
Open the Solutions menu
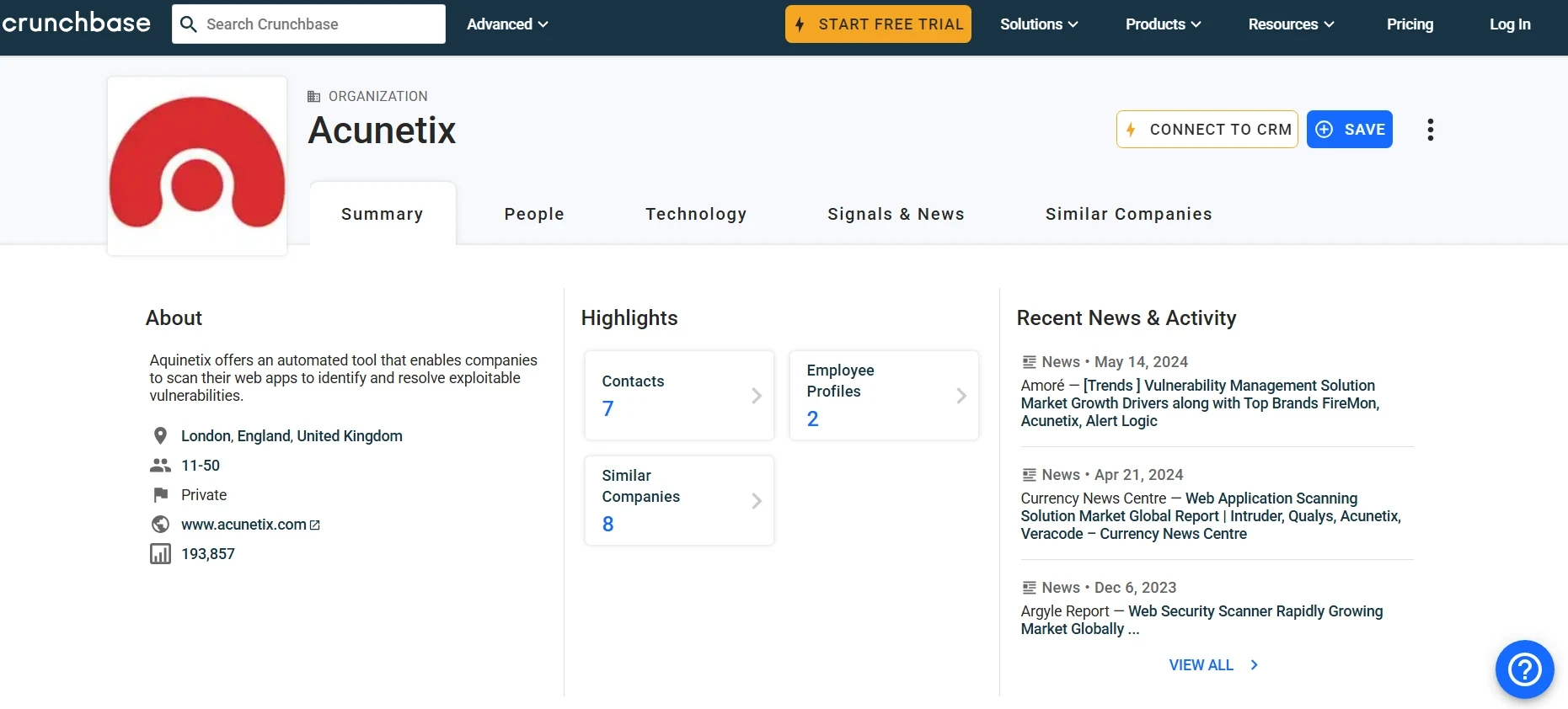1039,24
